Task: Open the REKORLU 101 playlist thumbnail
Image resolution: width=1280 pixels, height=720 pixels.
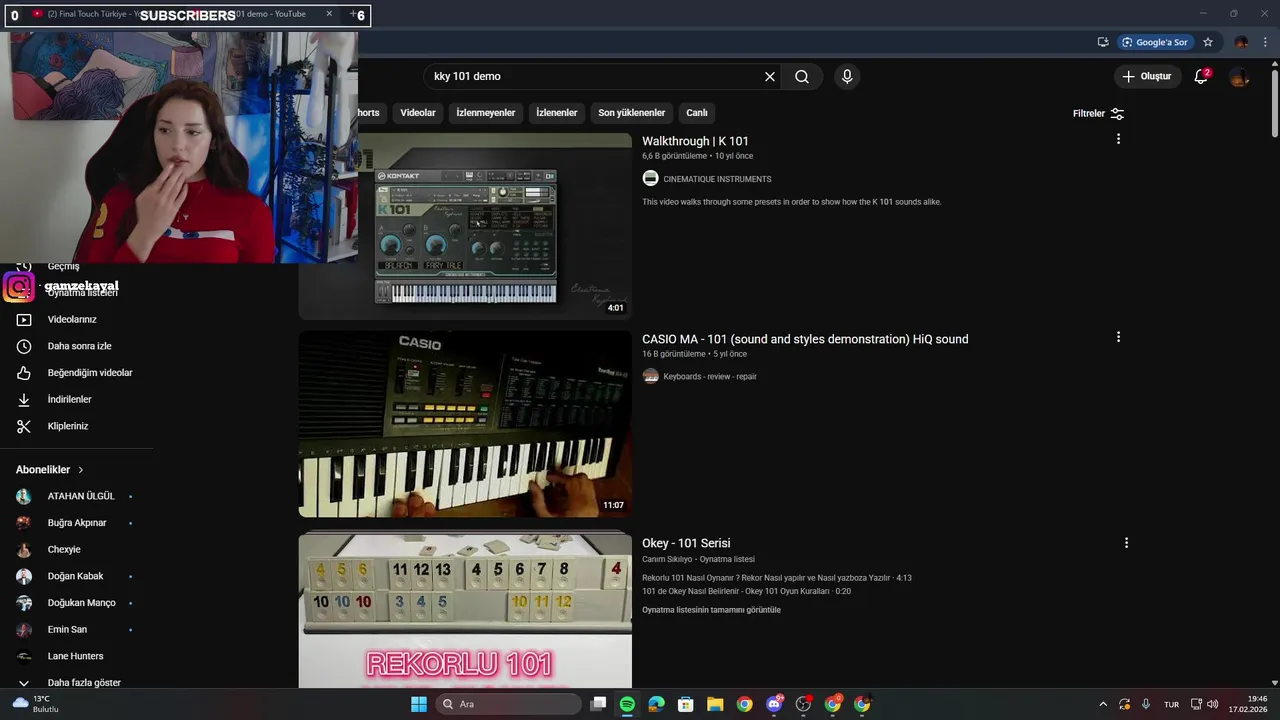Action: tap(465, 609)
